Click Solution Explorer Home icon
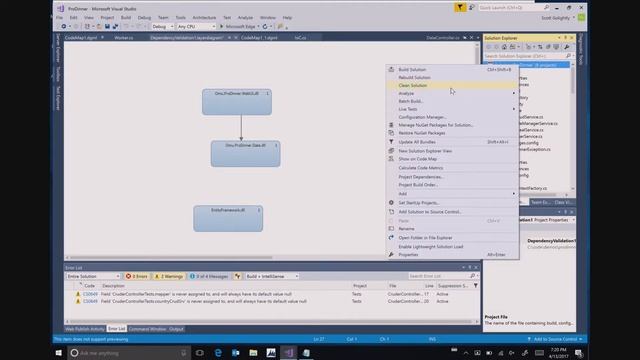 click(x=505, y=47)
